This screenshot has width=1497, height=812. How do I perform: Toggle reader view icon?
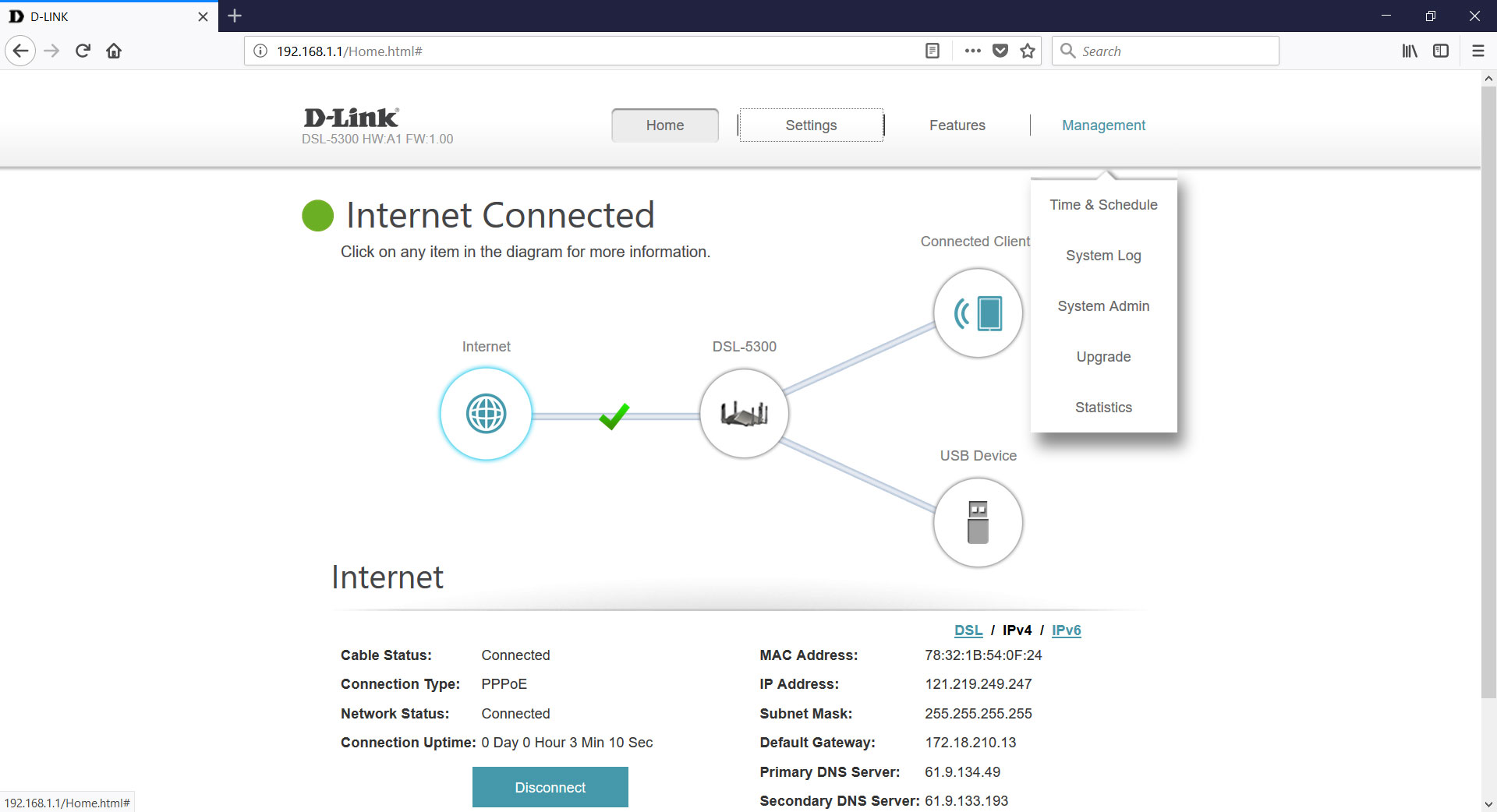click(932, 51)
